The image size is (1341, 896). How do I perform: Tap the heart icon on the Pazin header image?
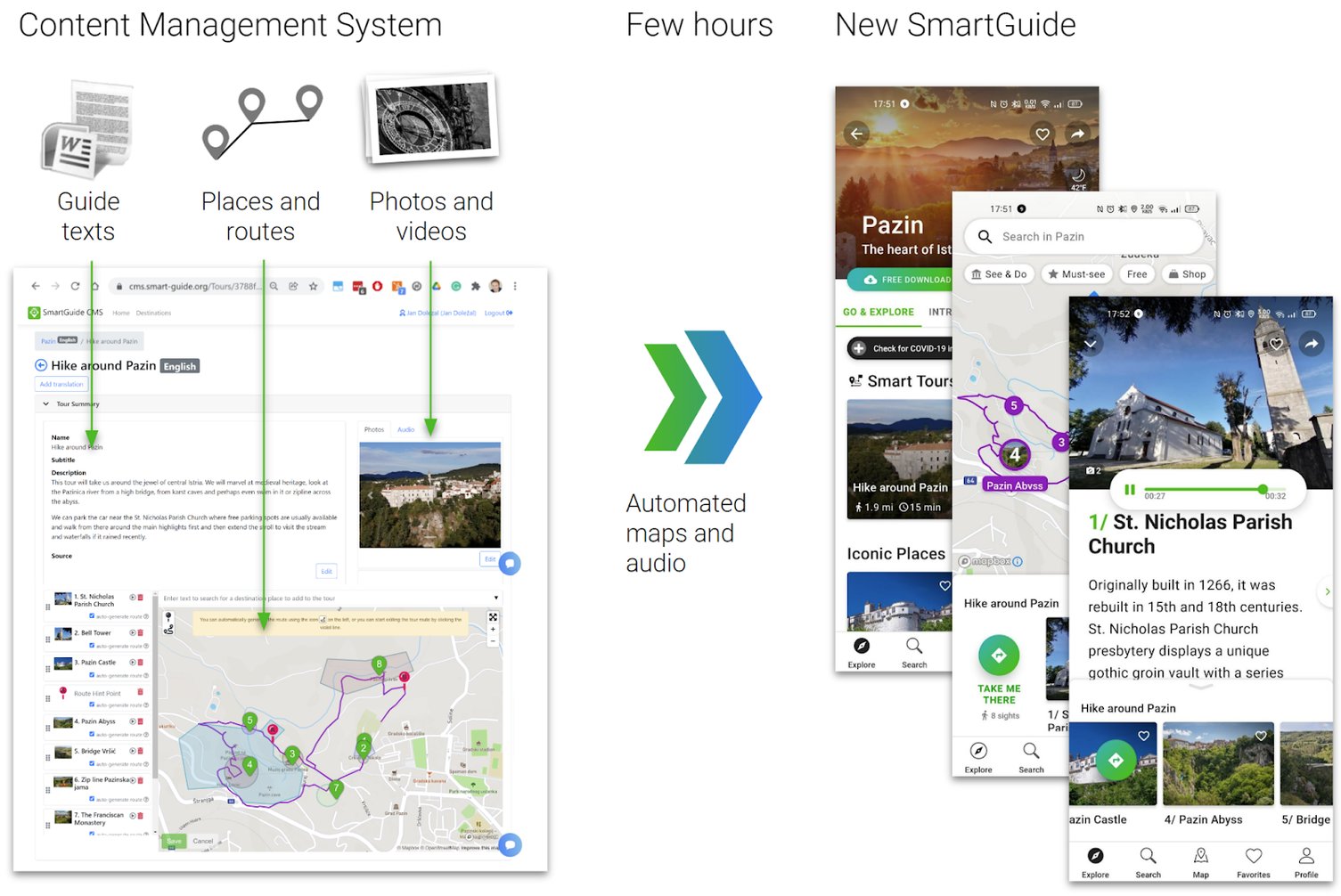1042,133
